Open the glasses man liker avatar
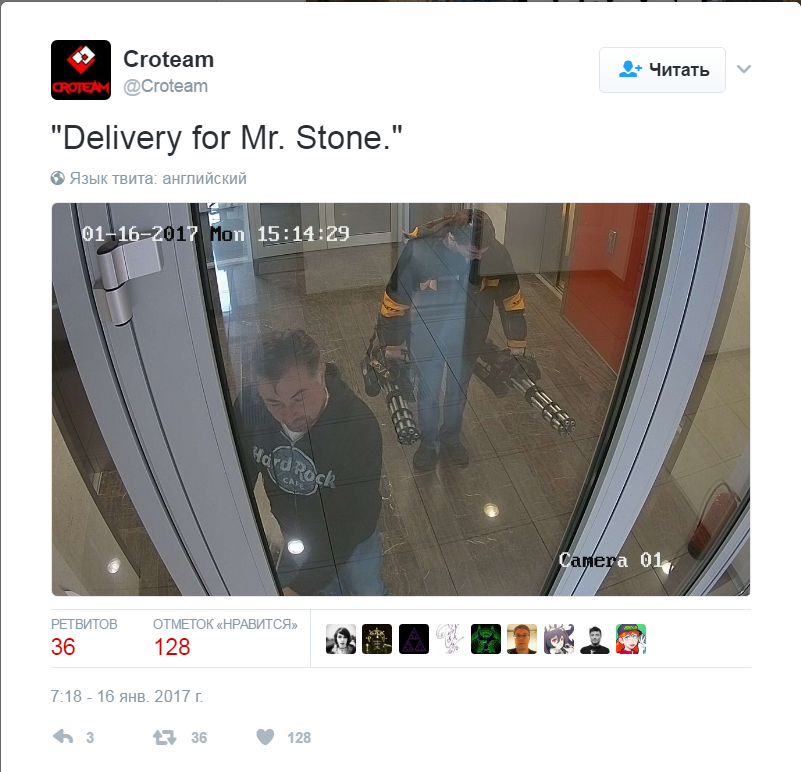801x772 pixels. 522,639
